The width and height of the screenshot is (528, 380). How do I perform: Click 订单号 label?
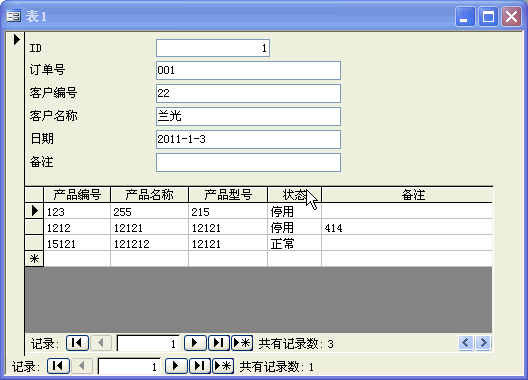47,70
